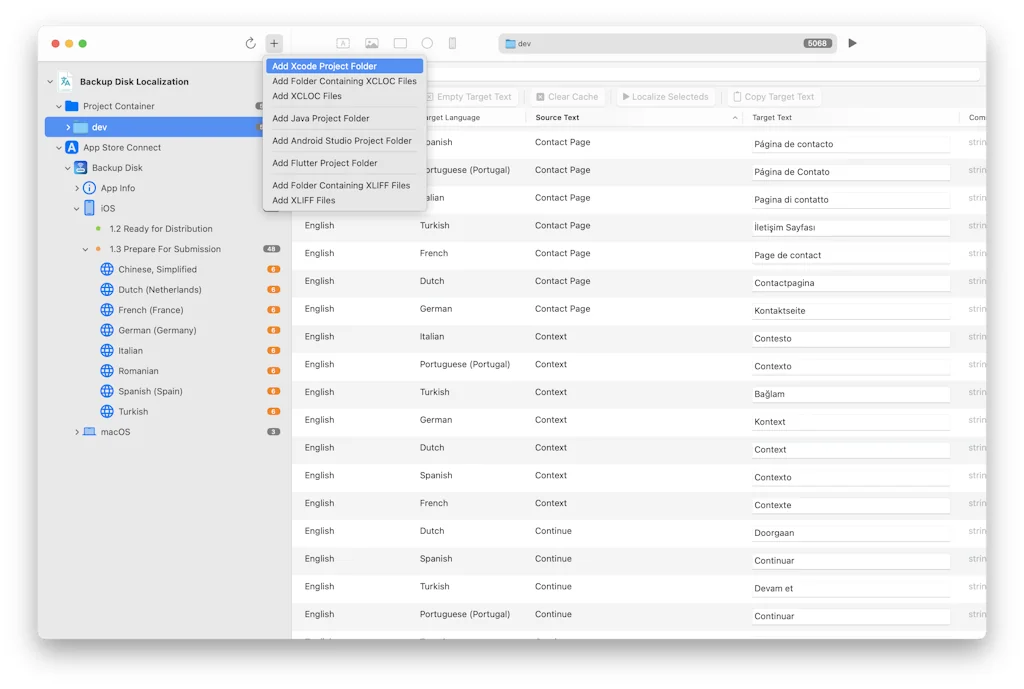Screen dimensions: 1024x689
Task: Expand the macOS section
Action: (76, 431)
